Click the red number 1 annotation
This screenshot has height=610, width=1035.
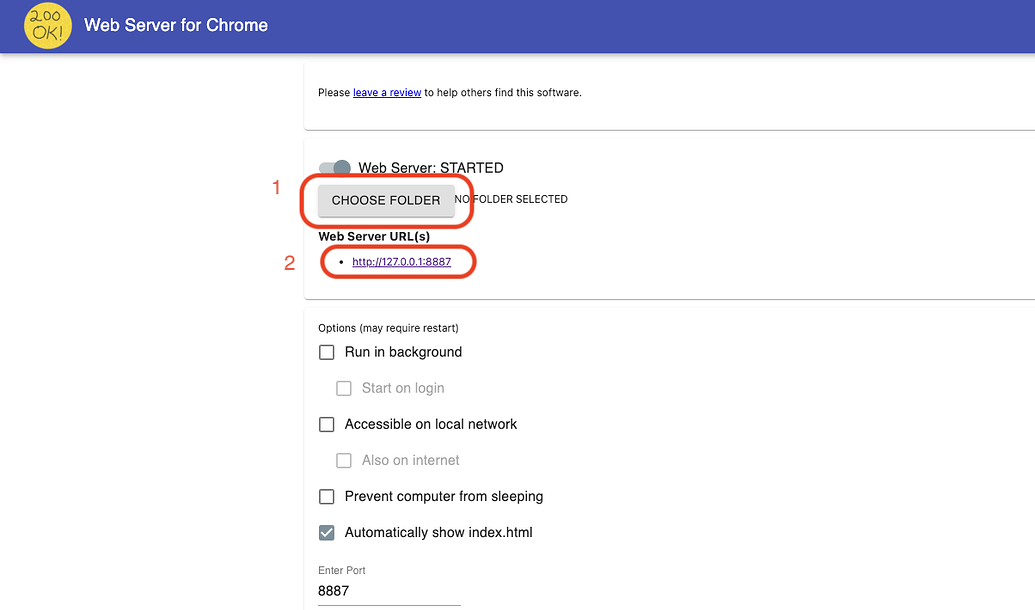[x=277, y=187]
